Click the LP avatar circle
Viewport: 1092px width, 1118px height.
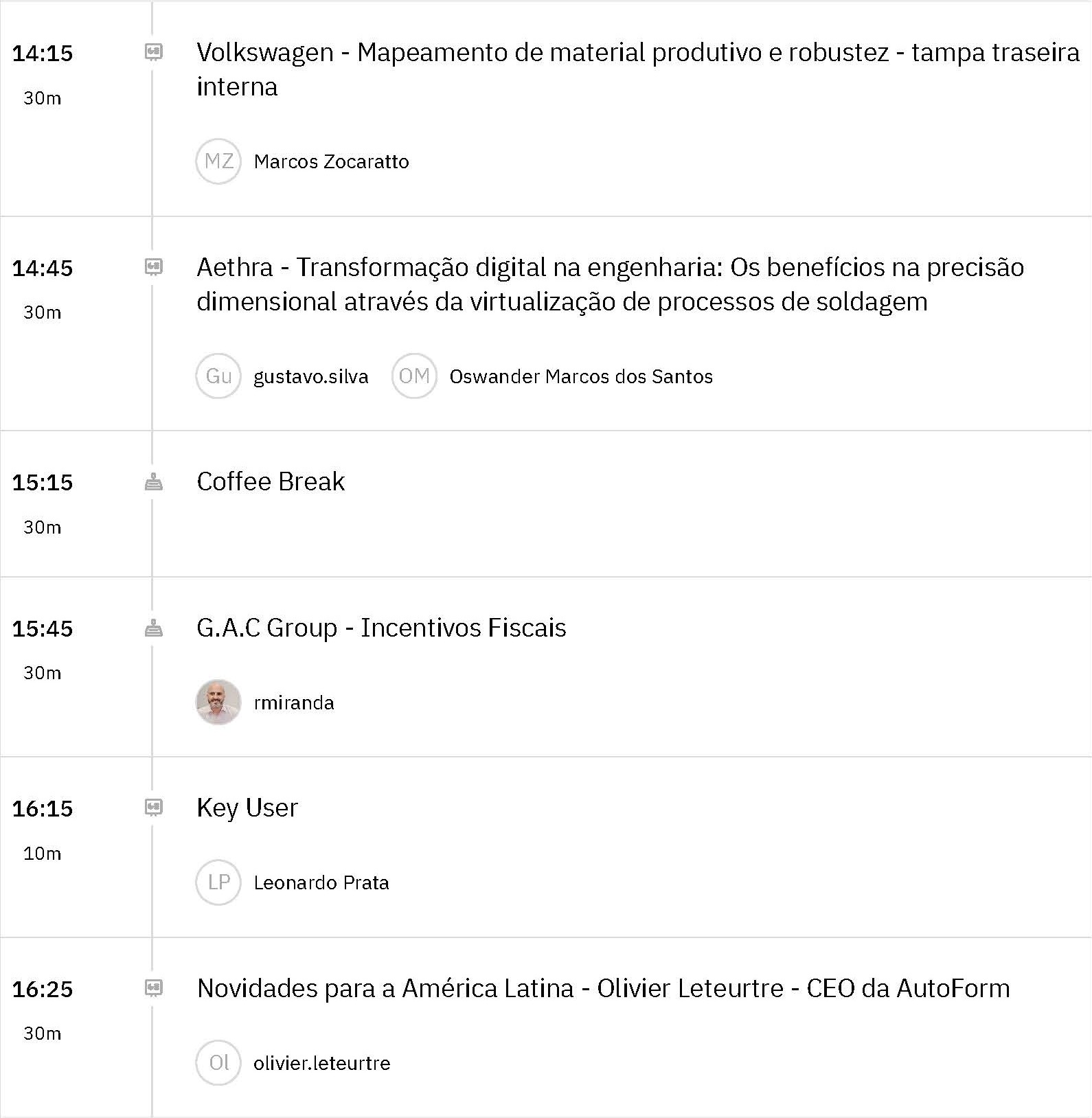pyautogui.click(x=218, y=882)
